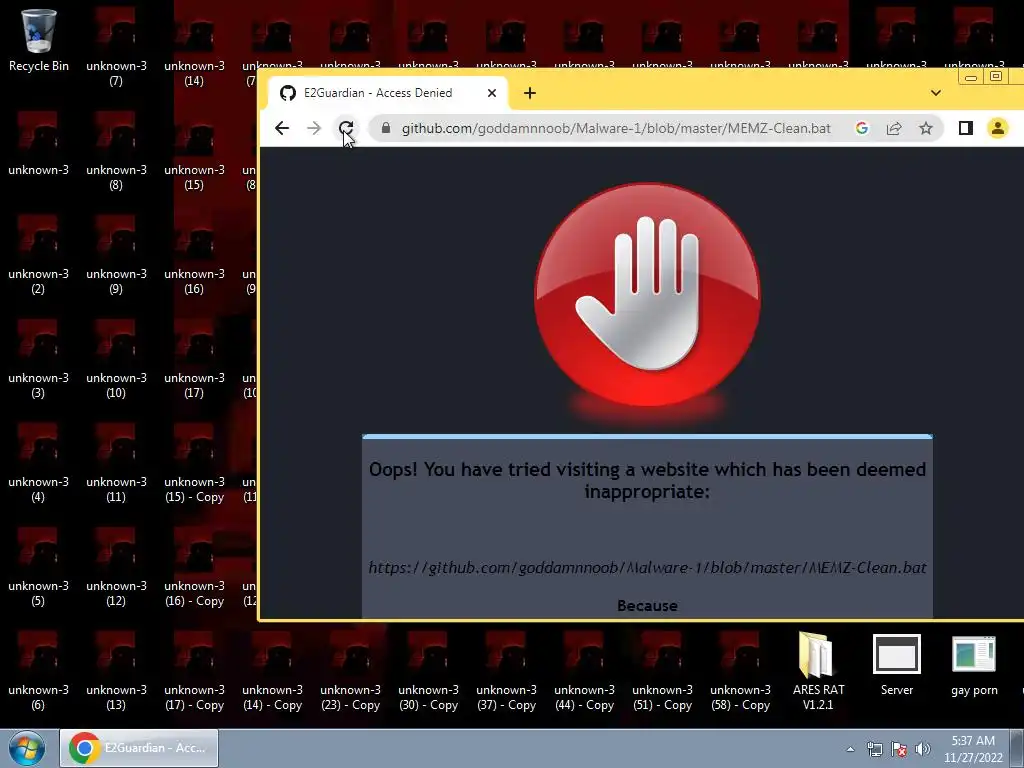
Task: Open the Action Center flag icon
Action: pyautogui.click(x=899, y=749)
